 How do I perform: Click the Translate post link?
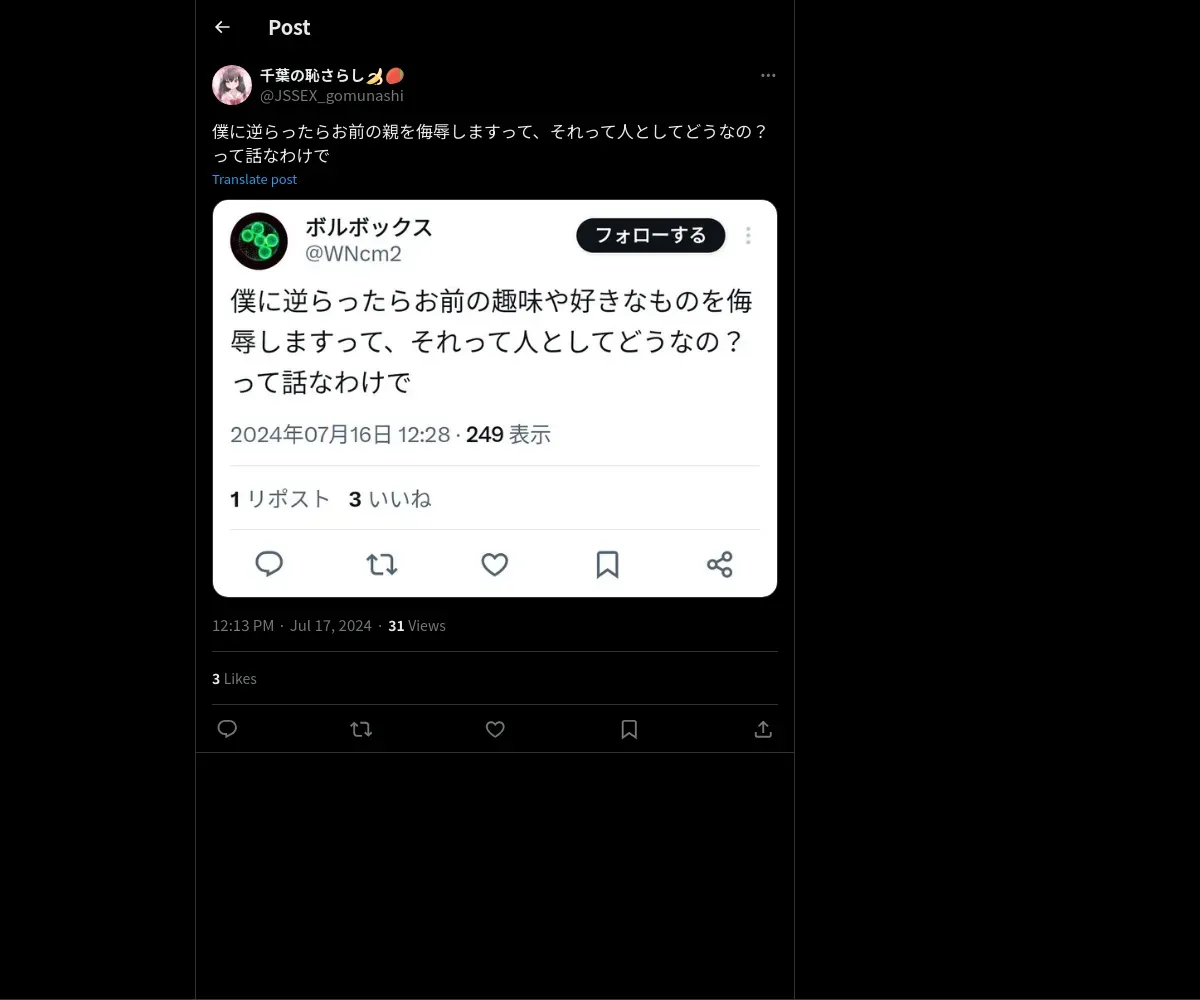pos(254,179)
